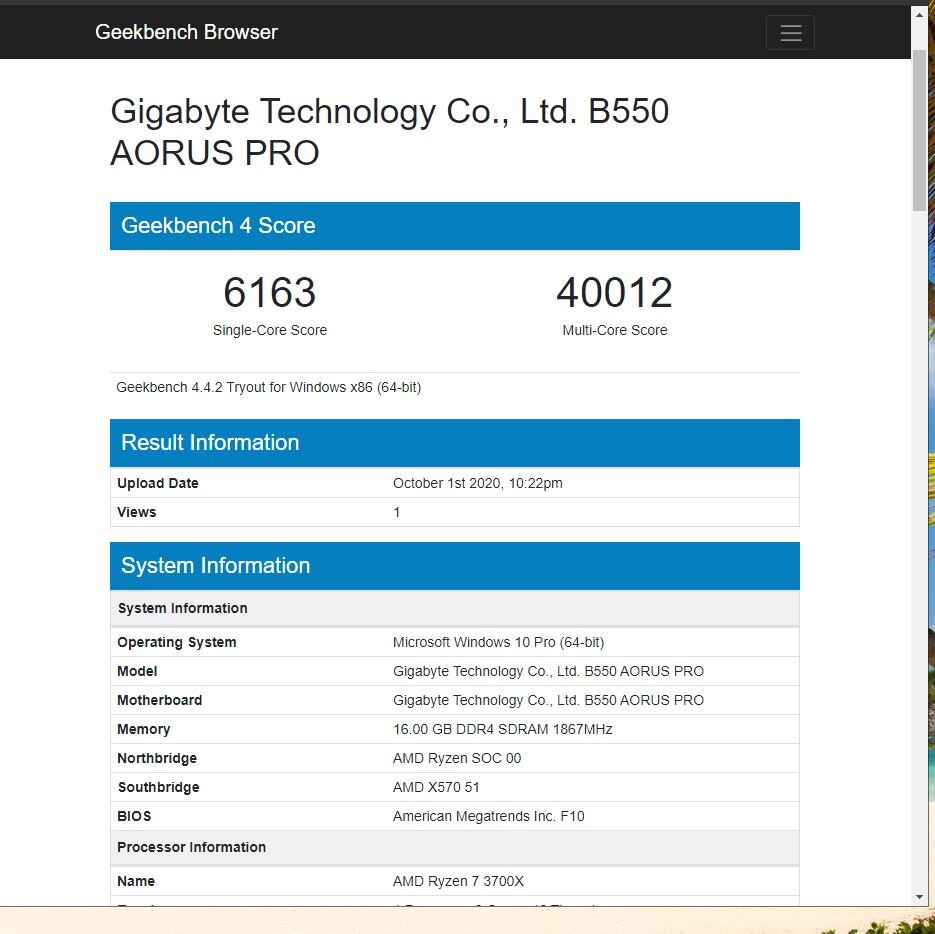Screen dimensions: 935x934
Task: Click the Model row label
Action: click(x=137, y=671)
